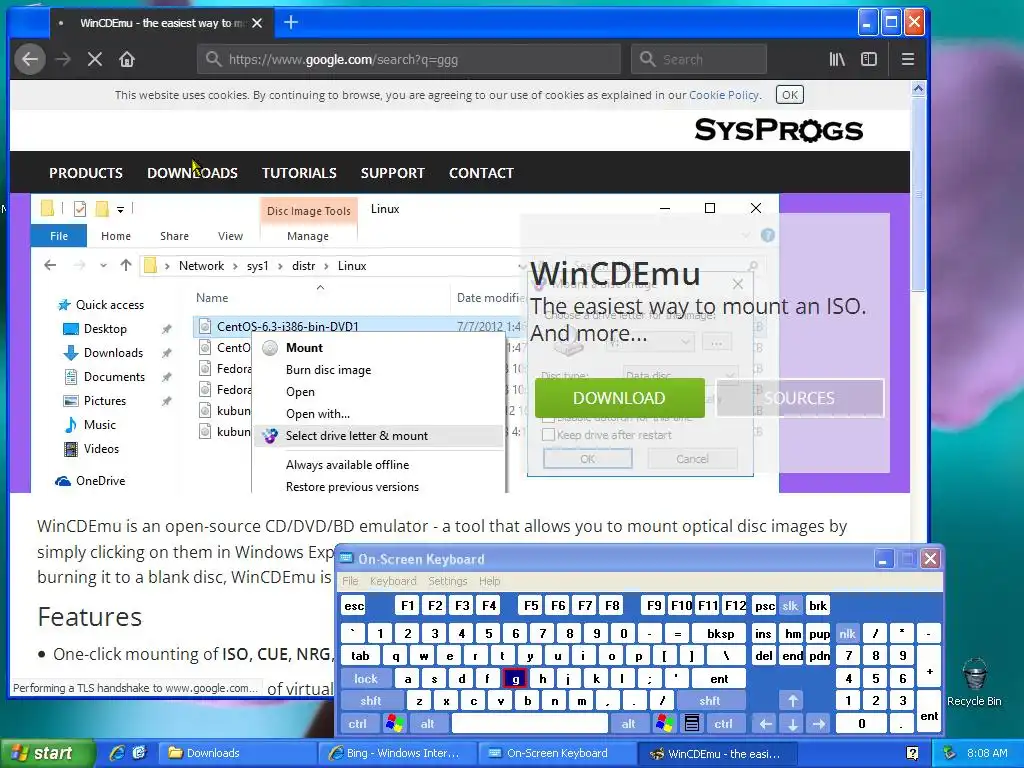The width and height of the screenshot is (1024, 768).
Task: Open the SUPPORT menu
Action: point(392,173)
